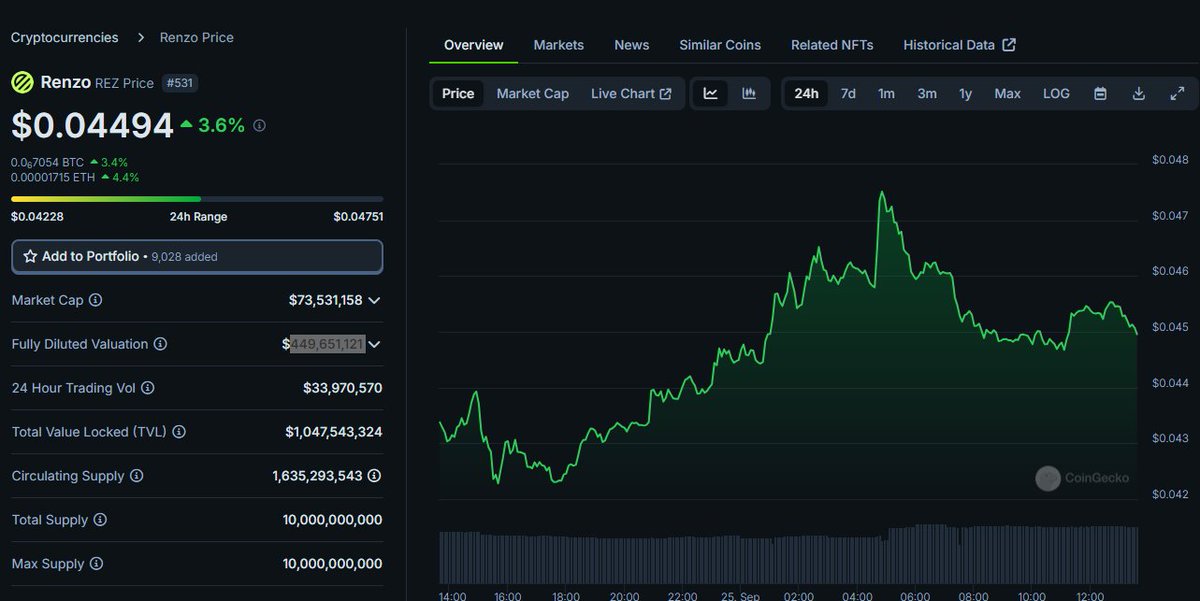Open the calendar date range picker icon
Image resolution: width=1200 pixels, height=601 pixels.
pyautogui.click(x=1100, y=93)
